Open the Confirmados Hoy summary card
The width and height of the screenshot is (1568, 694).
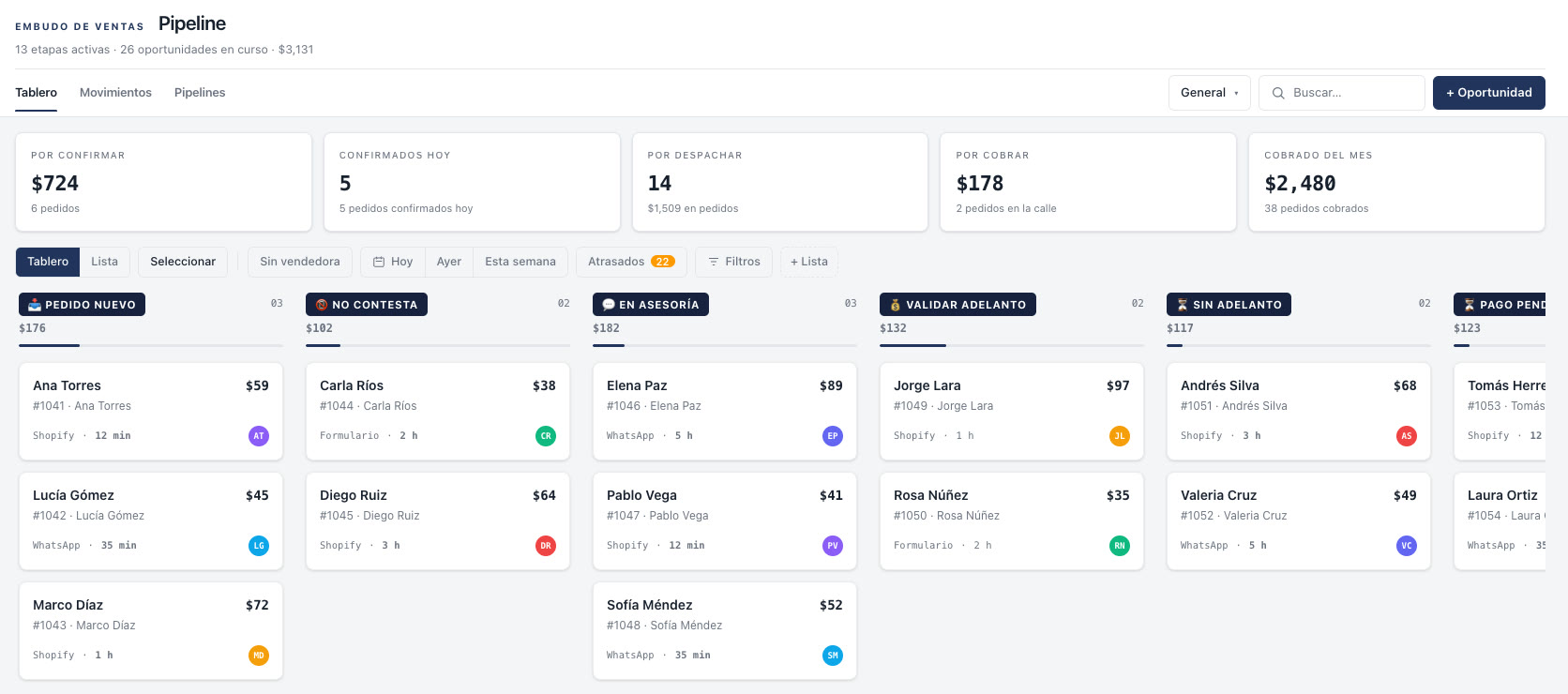click(x=472, y=182)
